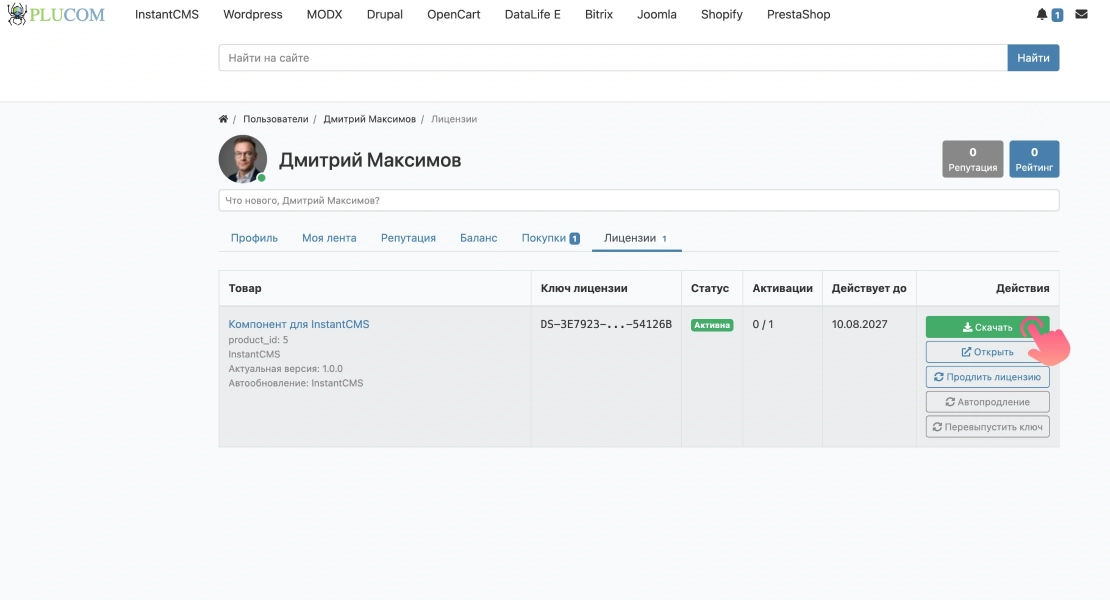
Task: Open the messages envelope icon
Action: click(x=1081, y=14)
